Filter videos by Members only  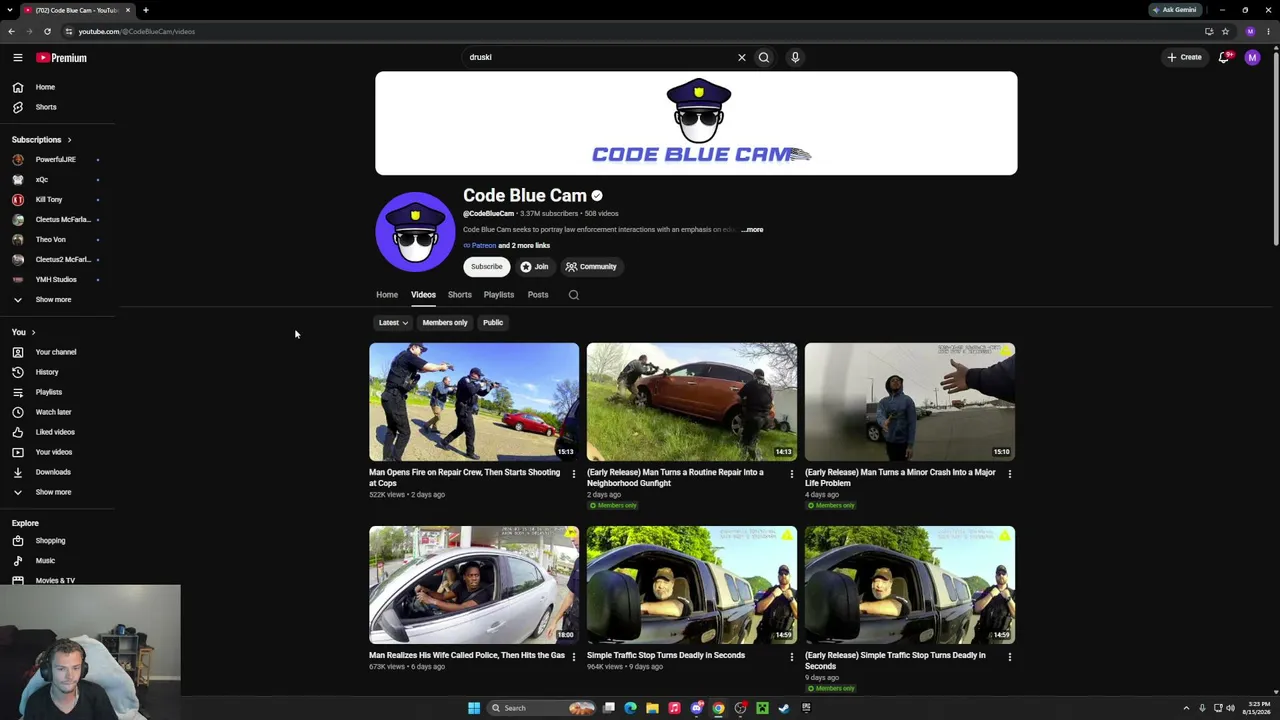pos(445,323)
